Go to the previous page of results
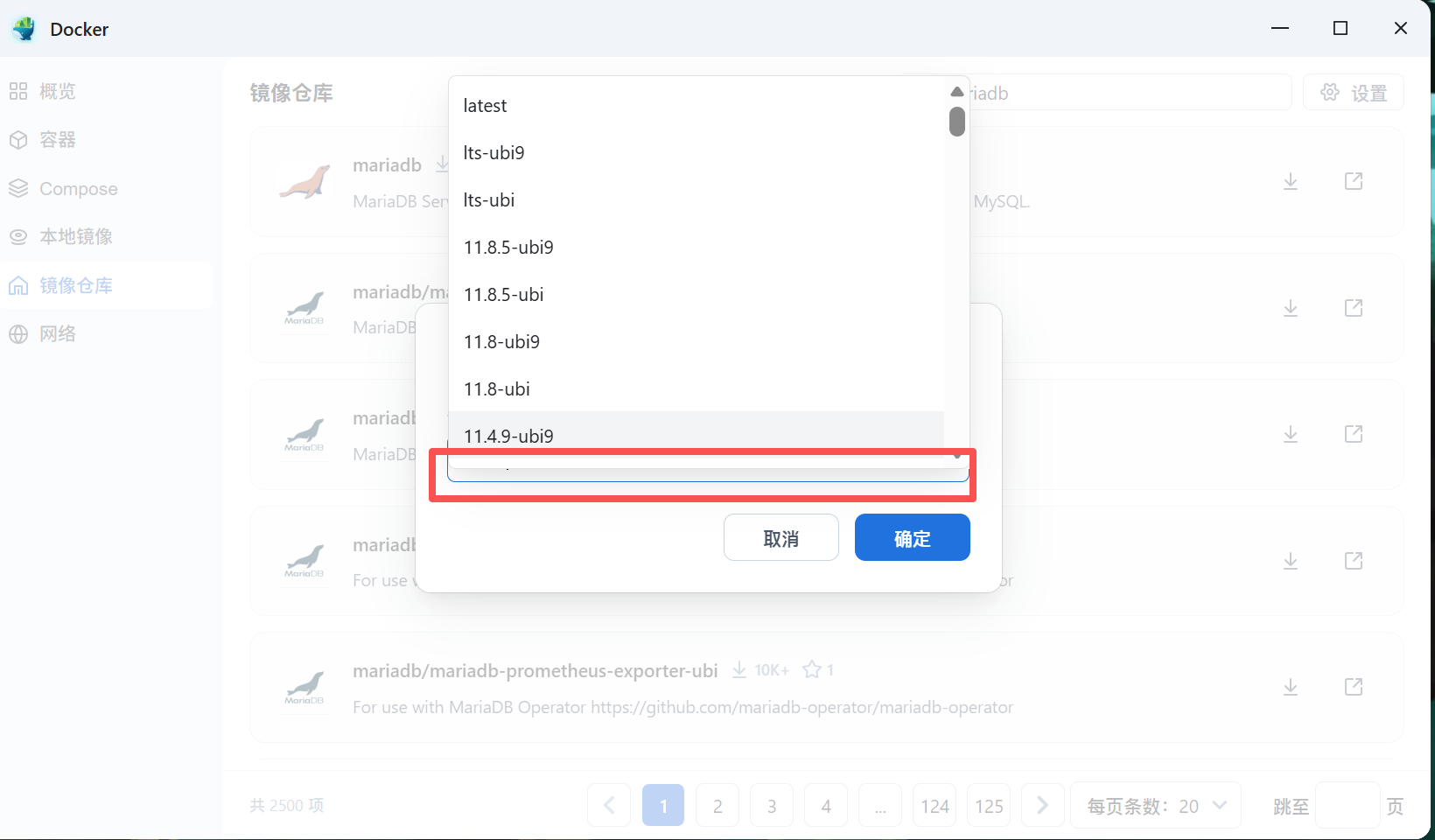This screenshot has height=840, width=1435. pos(610,805)
